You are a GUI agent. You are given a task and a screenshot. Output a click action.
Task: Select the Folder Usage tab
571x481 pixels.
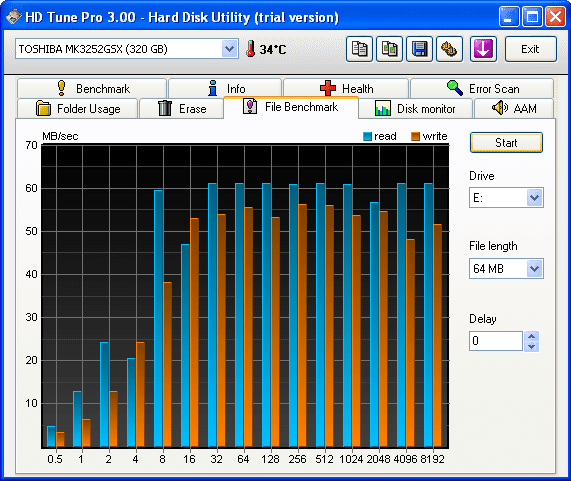(x=78, y=109)
